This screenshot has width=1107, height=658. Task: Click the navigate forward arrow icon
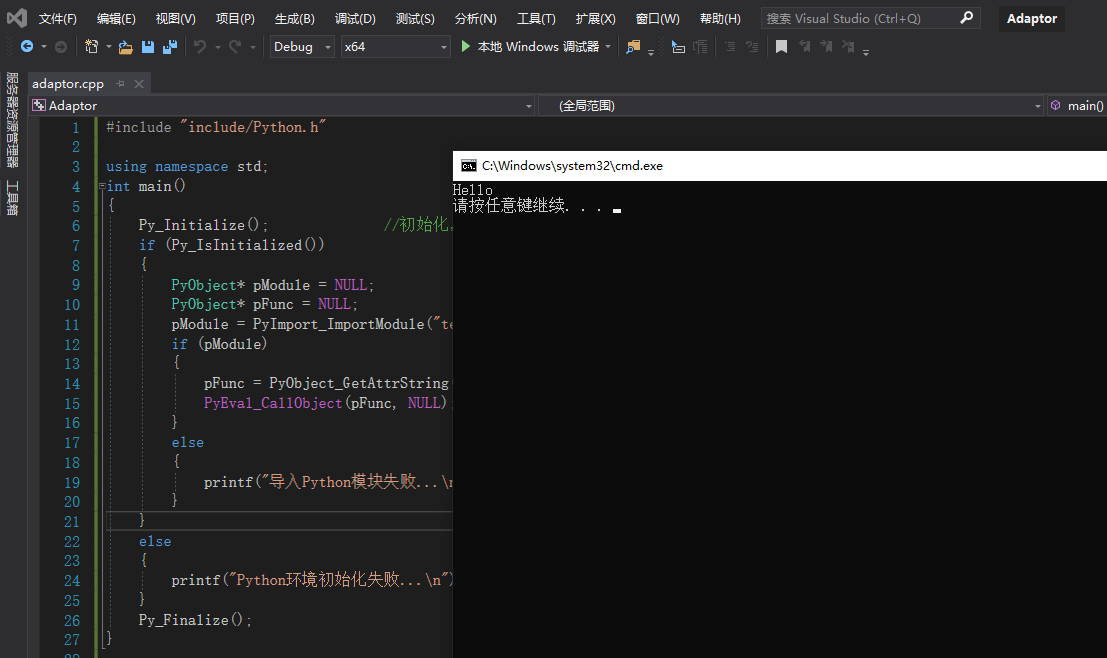click(61, 46)
